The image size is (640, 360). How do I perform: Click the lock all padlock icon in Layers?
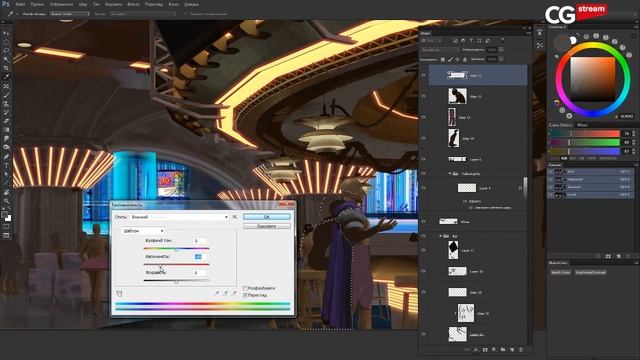click(x=465, y=60)
